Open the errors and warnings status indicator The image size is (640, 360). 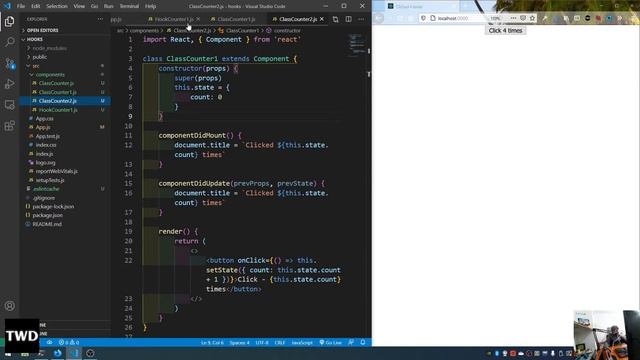(69, 342)
